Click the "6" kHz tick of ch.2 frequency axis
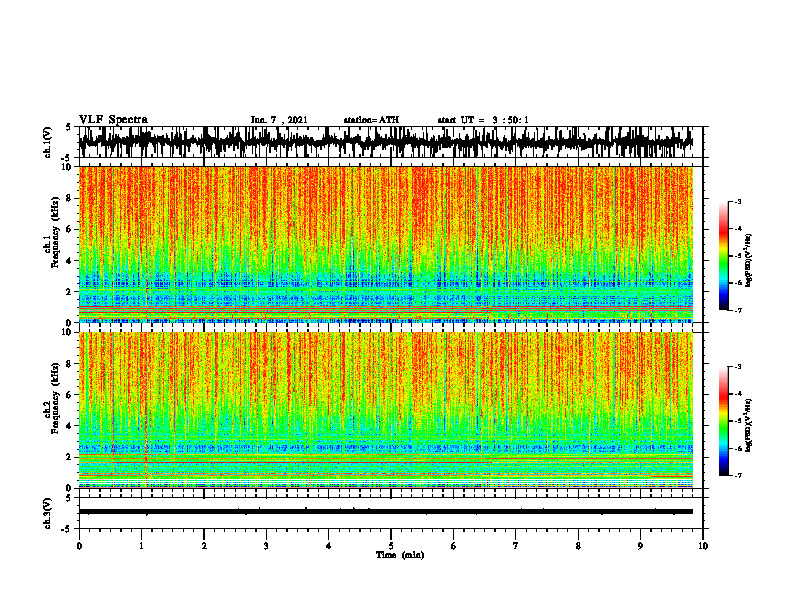The width and height of the screenshot is (792, 612). click(70, 395)
